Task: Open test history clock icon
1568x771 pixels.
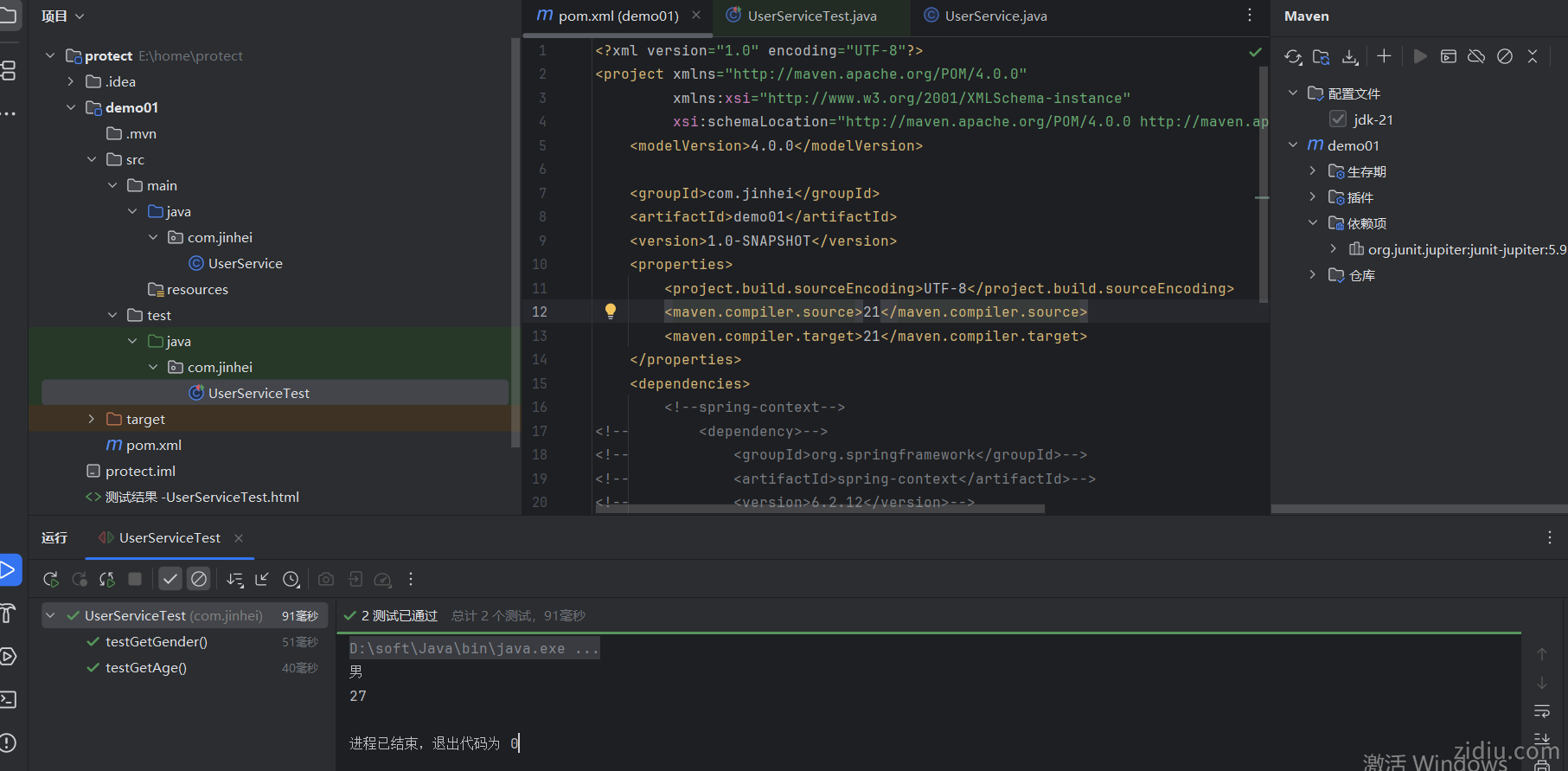Action: tap(291, 580)
